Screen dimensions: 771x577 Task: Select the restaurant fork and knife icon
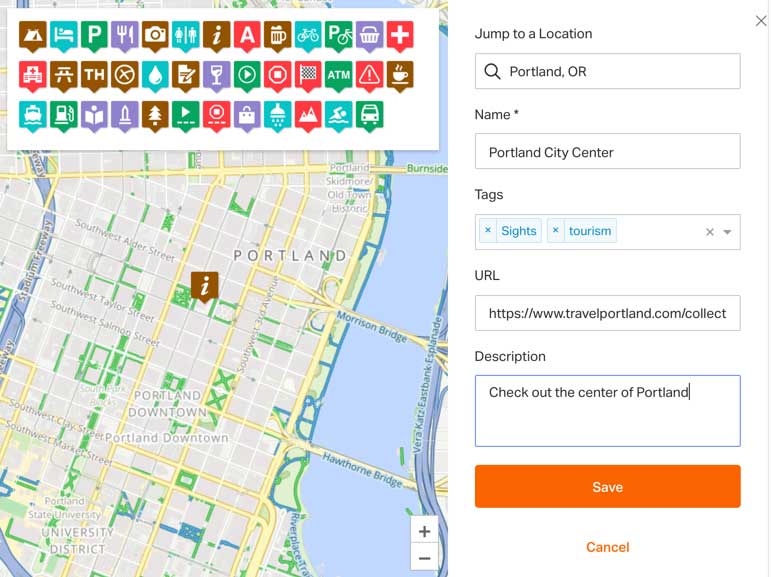[x=124, y=35]
